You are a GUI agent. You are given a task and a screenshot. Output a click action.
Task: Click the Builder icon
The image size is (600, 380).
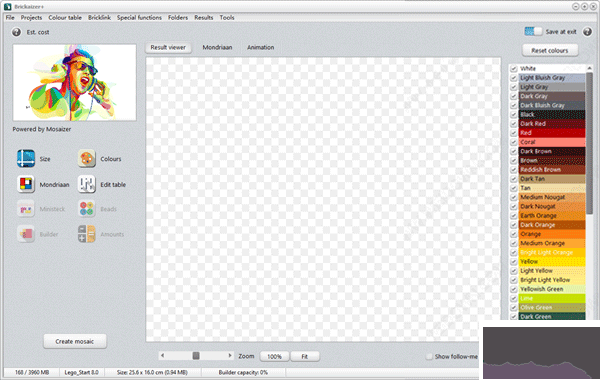coord(26,234)
